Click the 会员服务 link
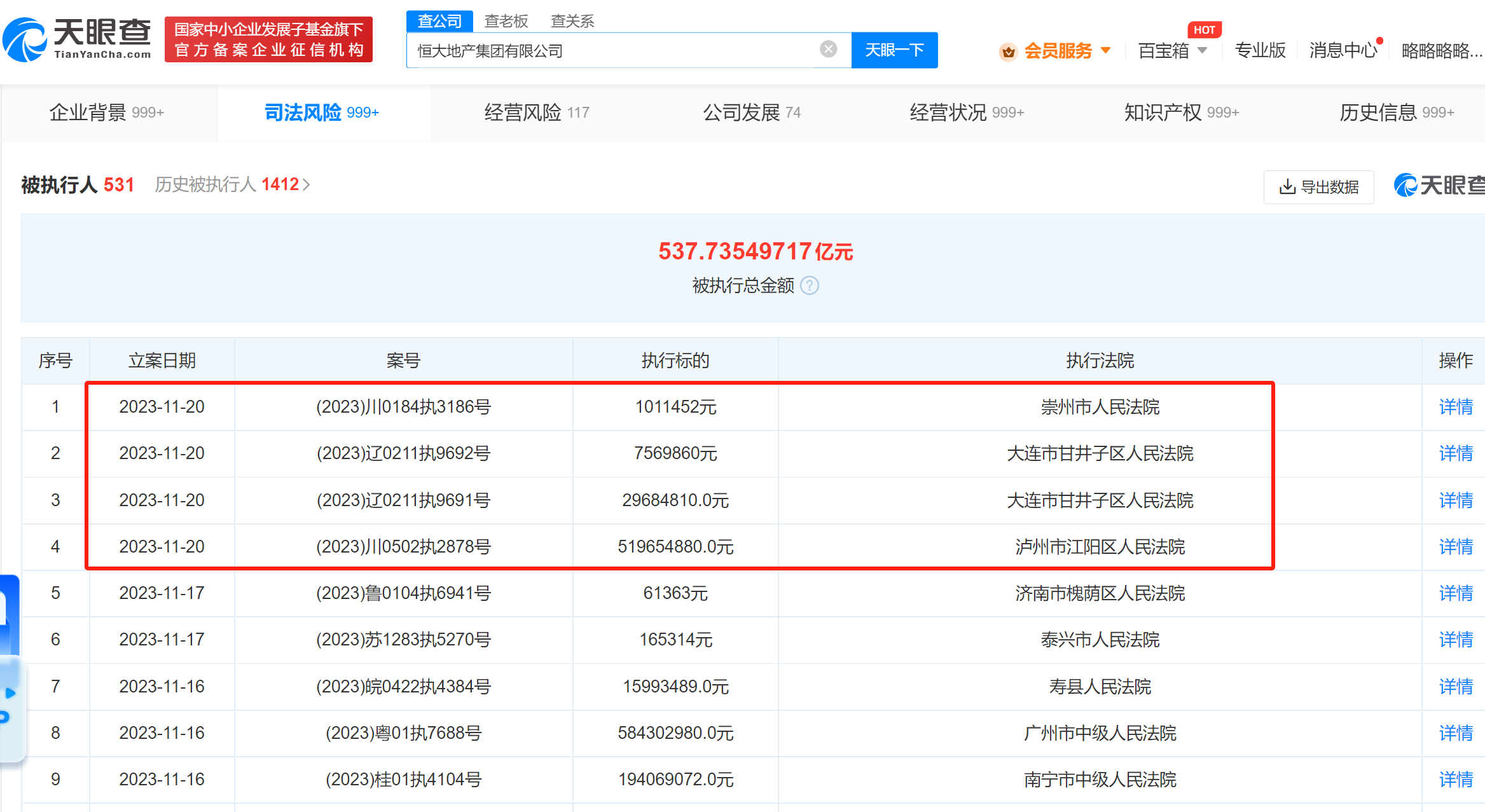 [x=1058, y=50]
